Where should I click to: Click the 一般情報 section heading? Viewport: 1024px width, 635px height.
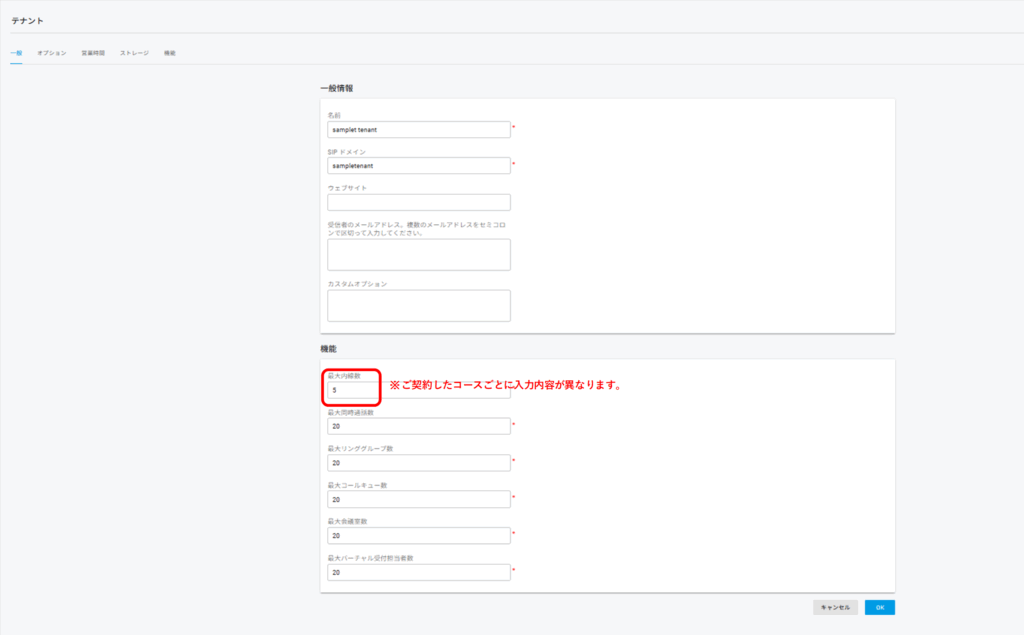click(336, 88)
